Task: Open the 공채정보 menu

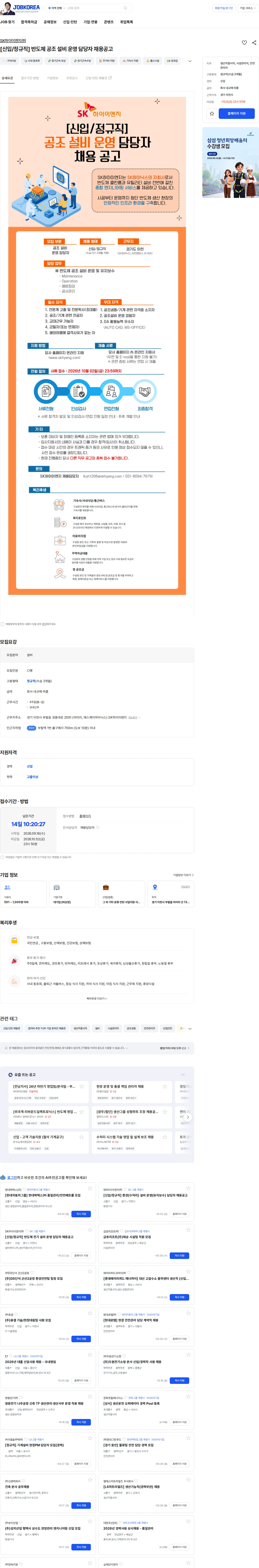Action: [x=50, y=22]
